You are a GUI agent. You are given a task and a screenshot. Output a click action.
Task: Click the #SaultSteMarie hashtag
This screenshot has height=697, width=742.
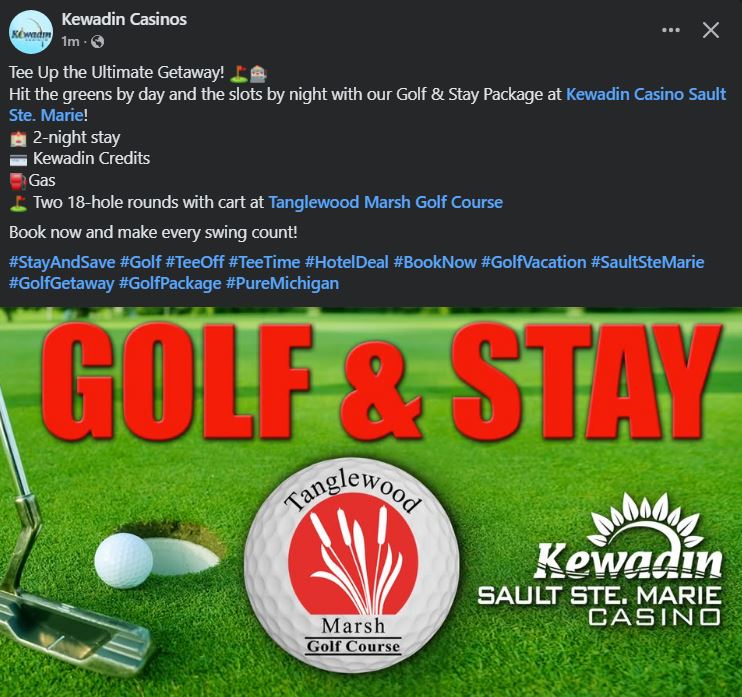click(647, 263)
